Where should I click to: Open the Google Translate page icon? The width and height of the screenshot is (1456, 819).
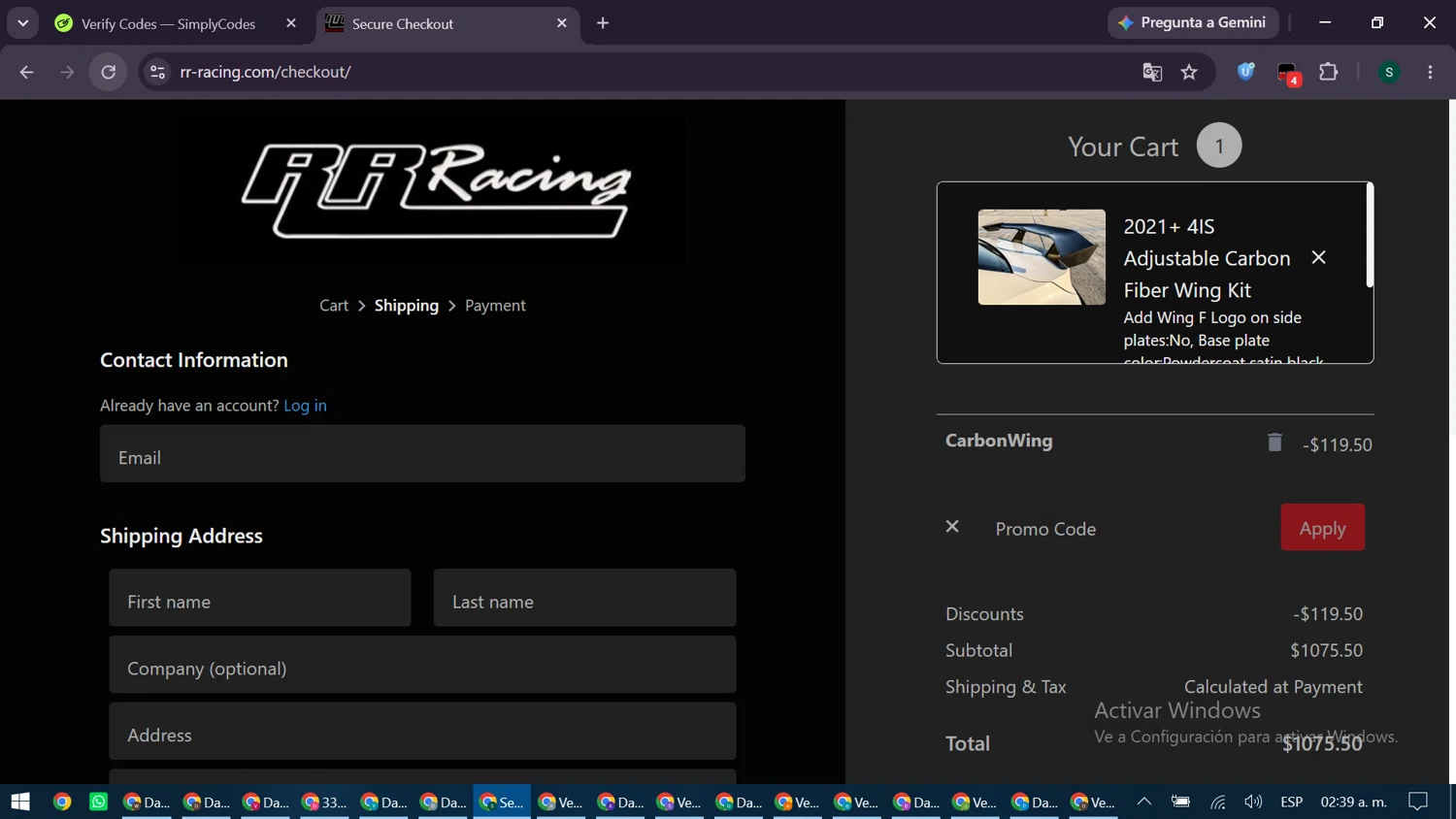pyautogui.click(x=1152, y=72)
